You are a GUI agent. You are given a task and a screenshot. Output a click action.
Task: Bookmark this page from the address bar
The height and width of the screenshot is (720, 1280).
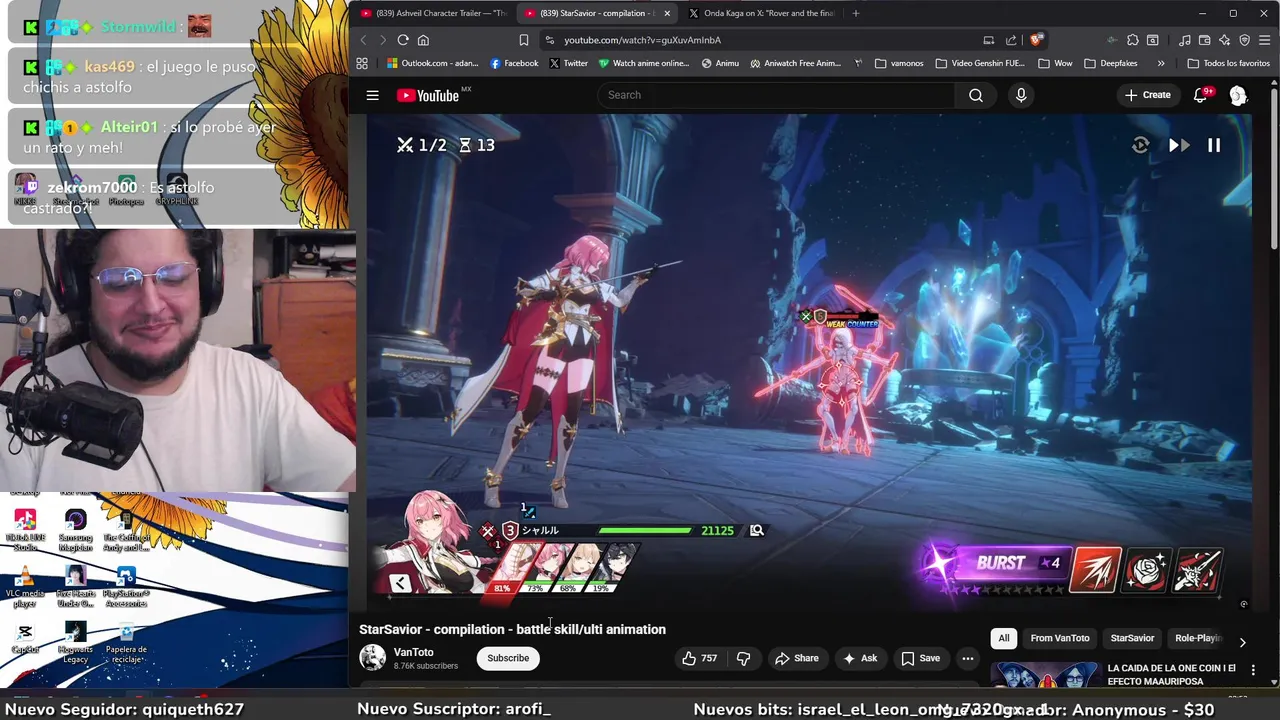(x=523, y=40)
